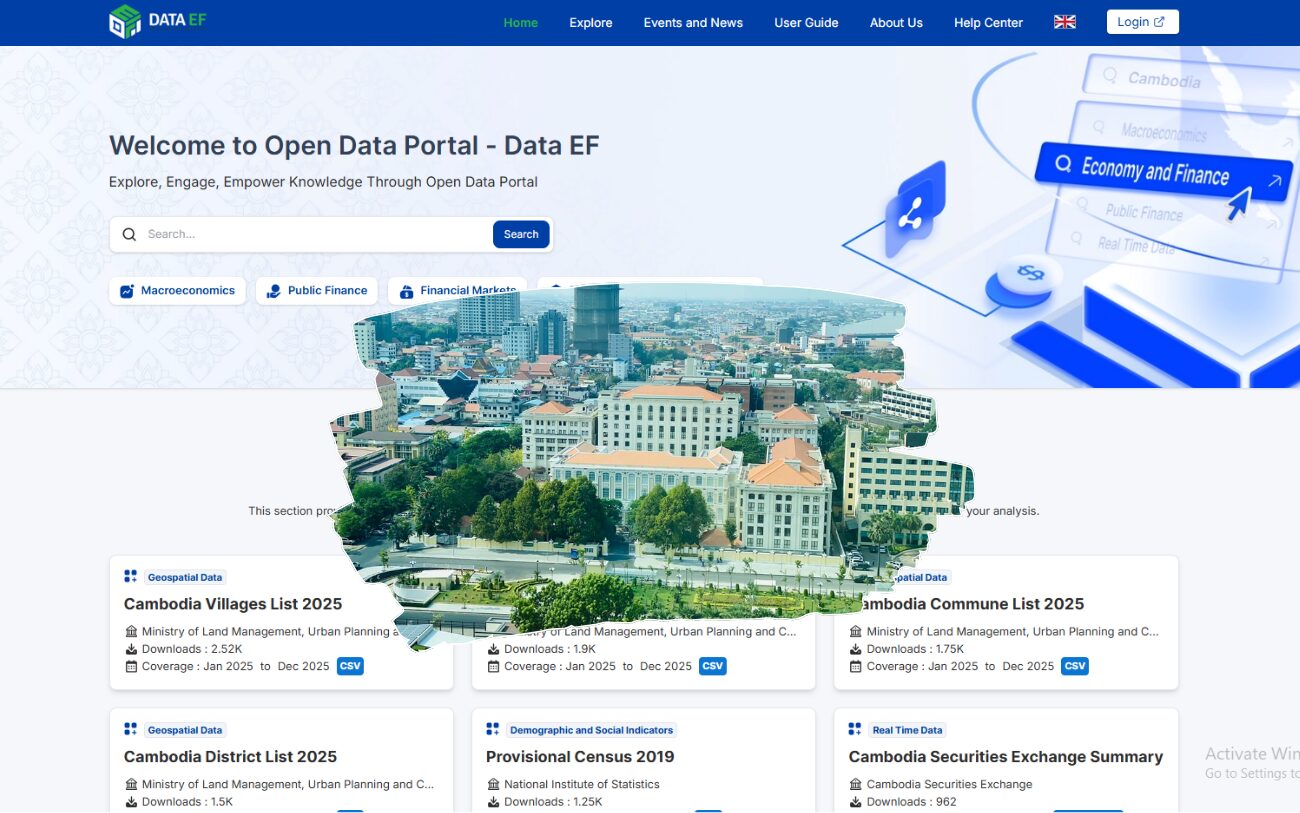The height and width of the screenshot is (813, 1300).
Task: Open the Help Center
Action: click(x=988, y=22)
